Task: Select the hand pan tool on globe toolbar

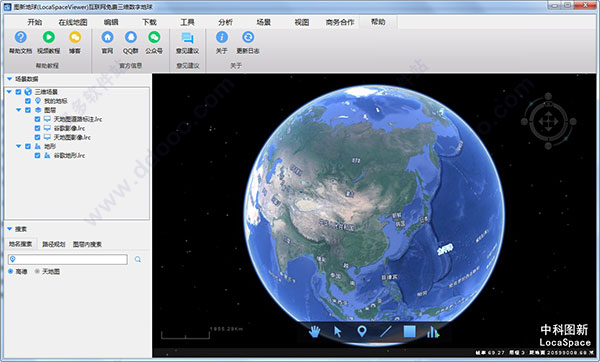Action: [x=314, y=331]
